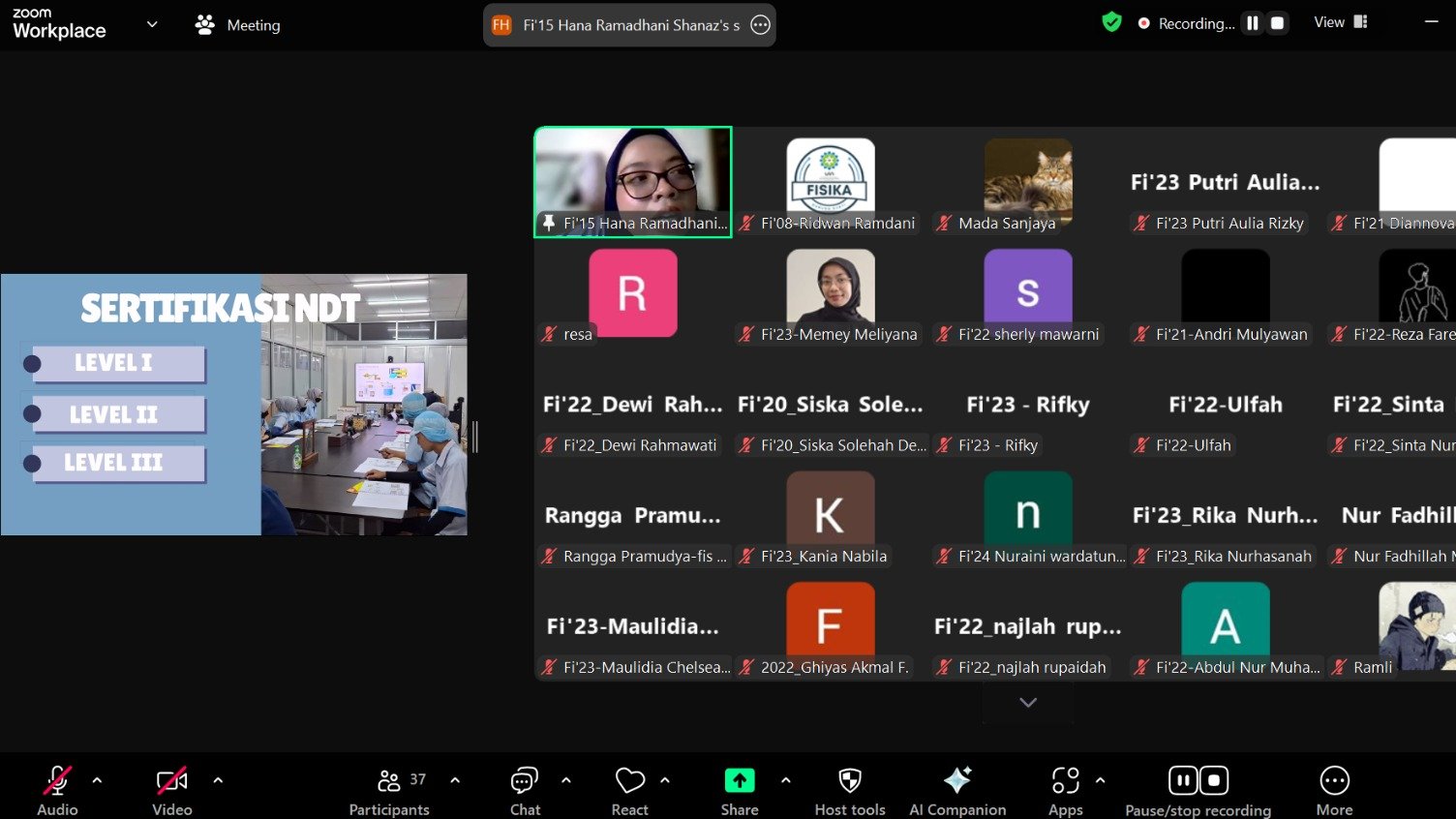Image resolution: width=1456 pixels, height=819 pixels.
Task: Stop recording using the top bar stop button
Action: coord(1278,23)
